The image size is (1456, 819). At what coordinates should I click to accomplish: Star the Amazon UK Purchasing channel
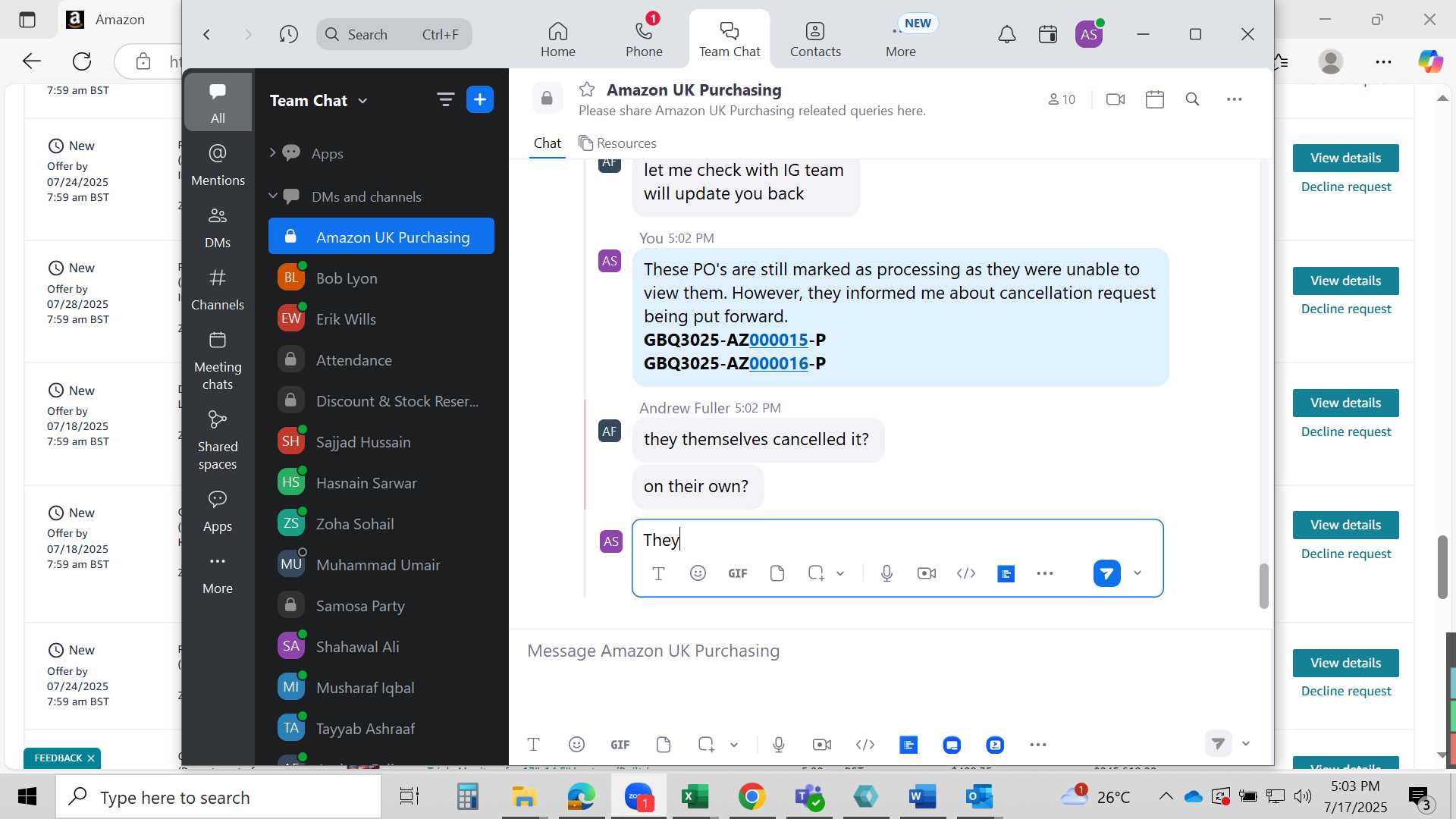[586, 89]
